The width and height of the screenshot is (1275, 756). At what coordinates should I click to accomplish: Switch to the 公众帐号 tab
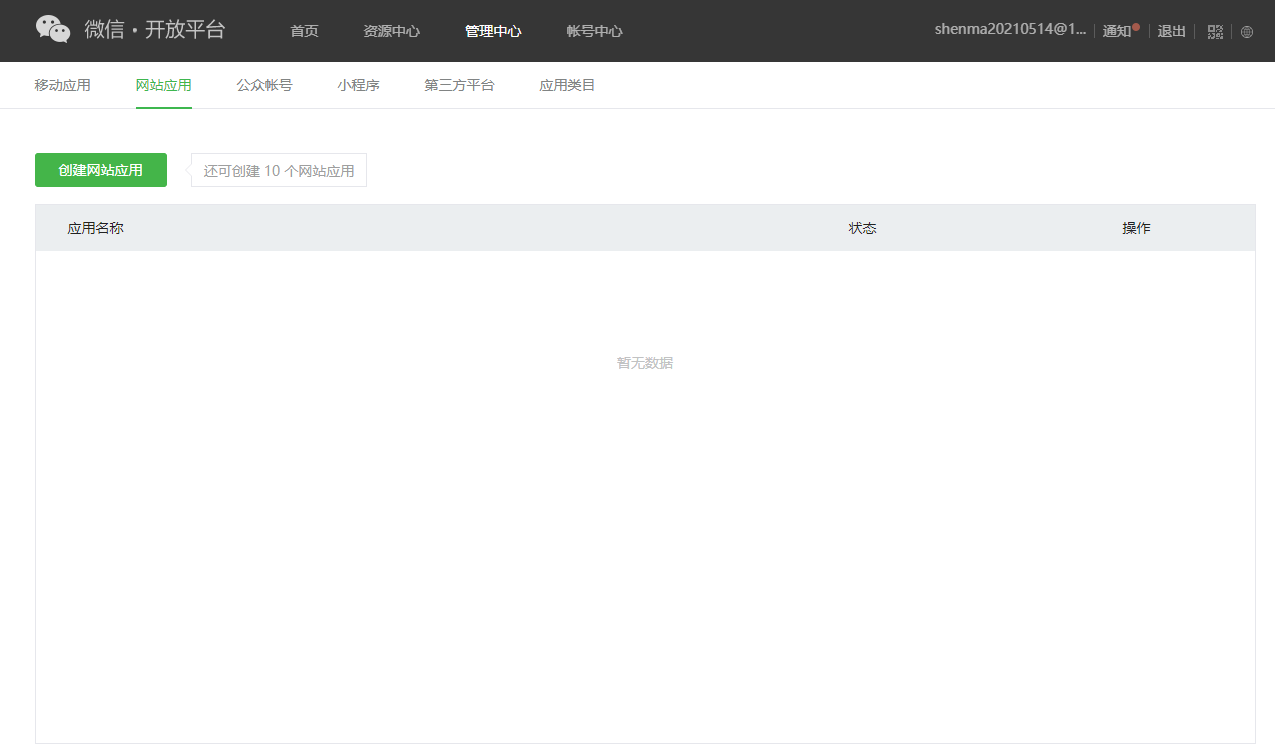264,85
